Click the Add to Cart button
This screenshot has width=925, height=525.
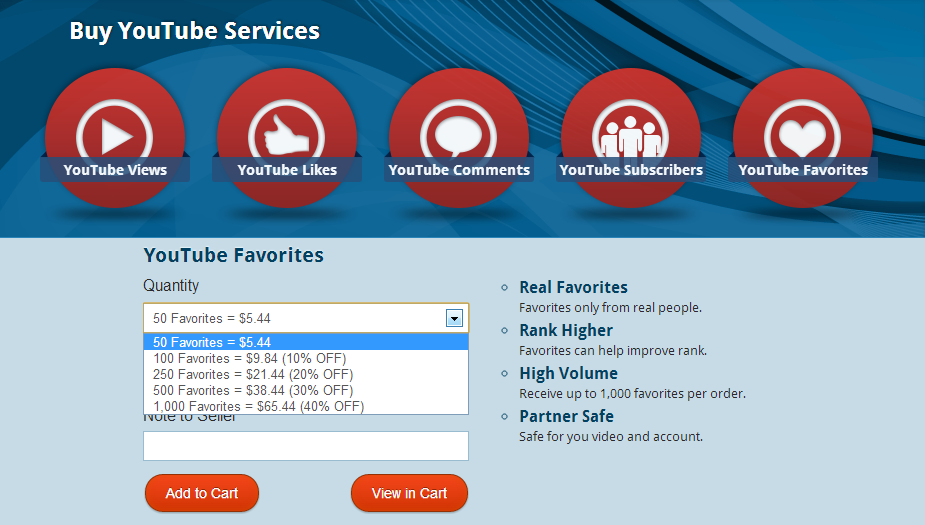202,493
